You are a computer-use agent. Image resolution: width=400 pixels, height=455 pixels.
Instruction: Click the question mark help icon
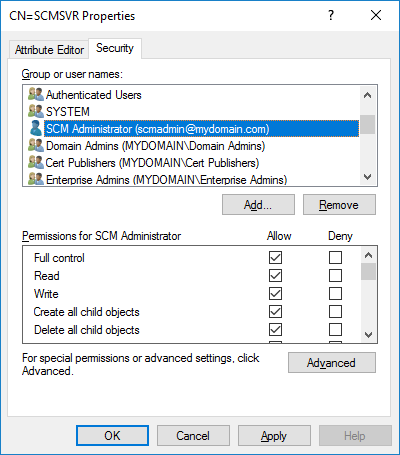point(331,15)
